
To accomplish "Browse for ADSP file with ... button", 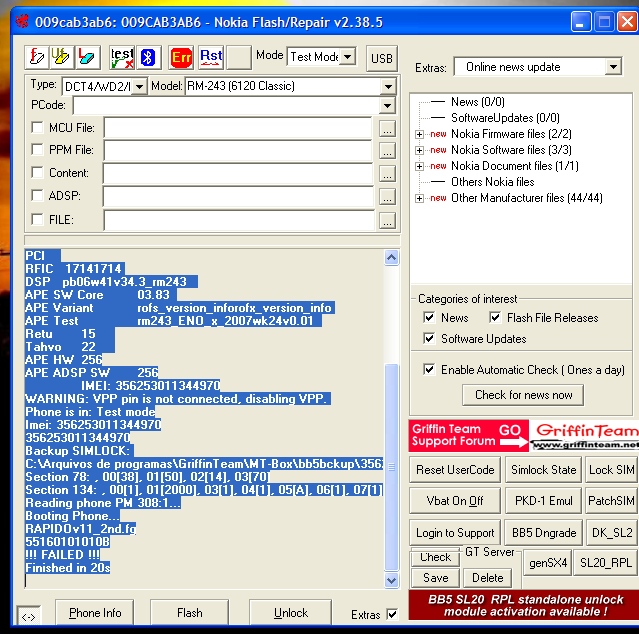I will click(x=387, y=197).
